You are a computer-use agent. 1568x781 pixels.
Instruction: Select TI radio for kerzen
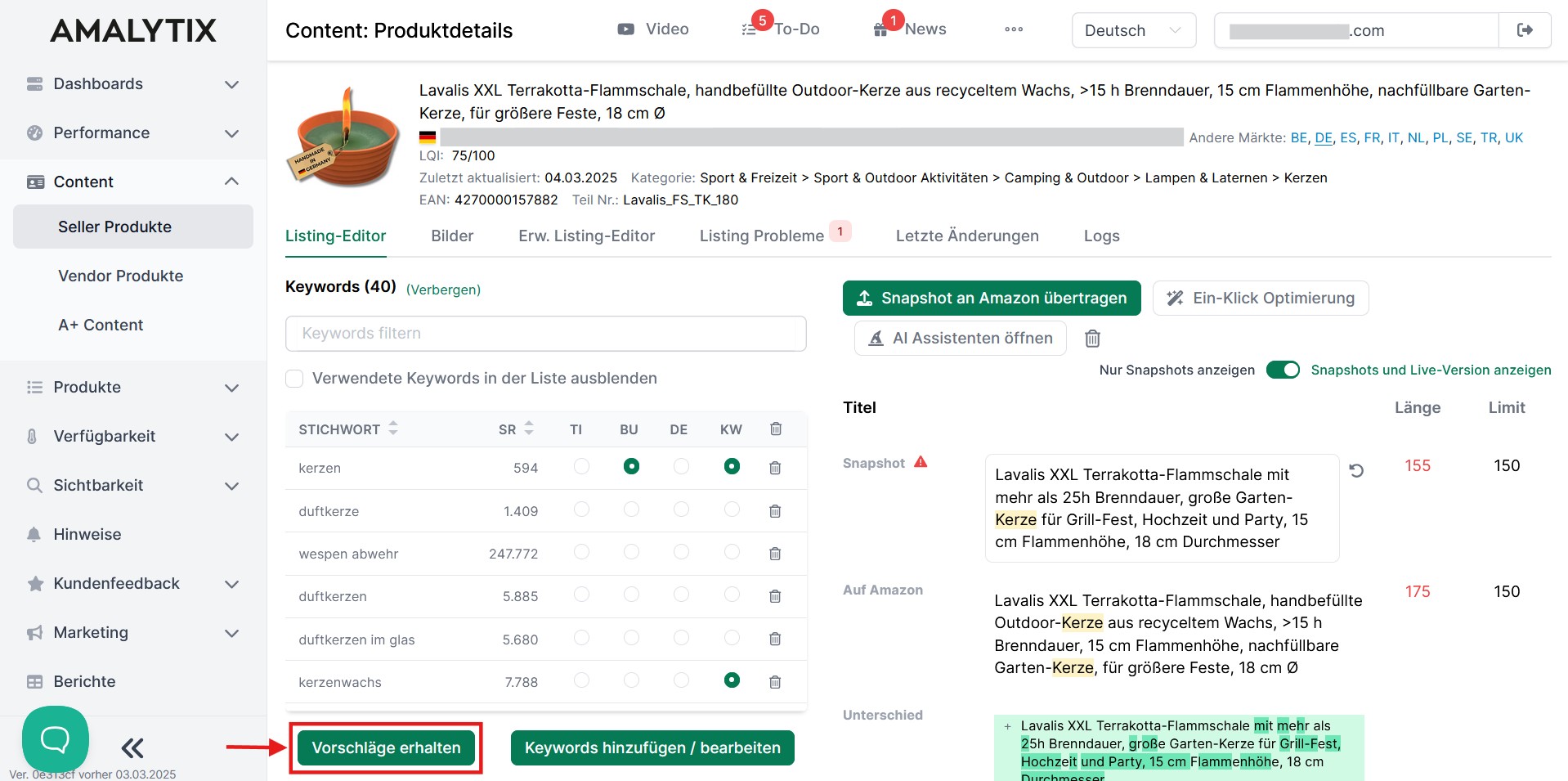[581, 466]
